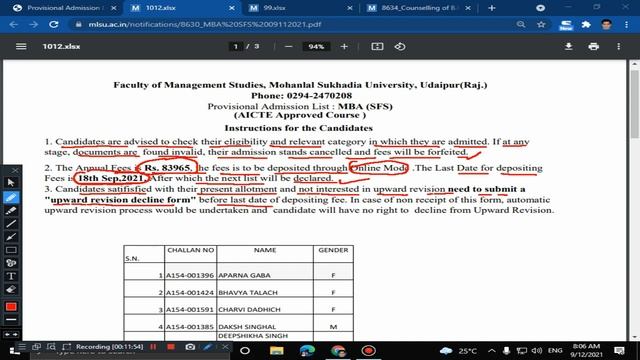Select the cursor arrow annotation tool
Image resolution: width=640 pixels, height=360 pixels.
coord(11,182)
